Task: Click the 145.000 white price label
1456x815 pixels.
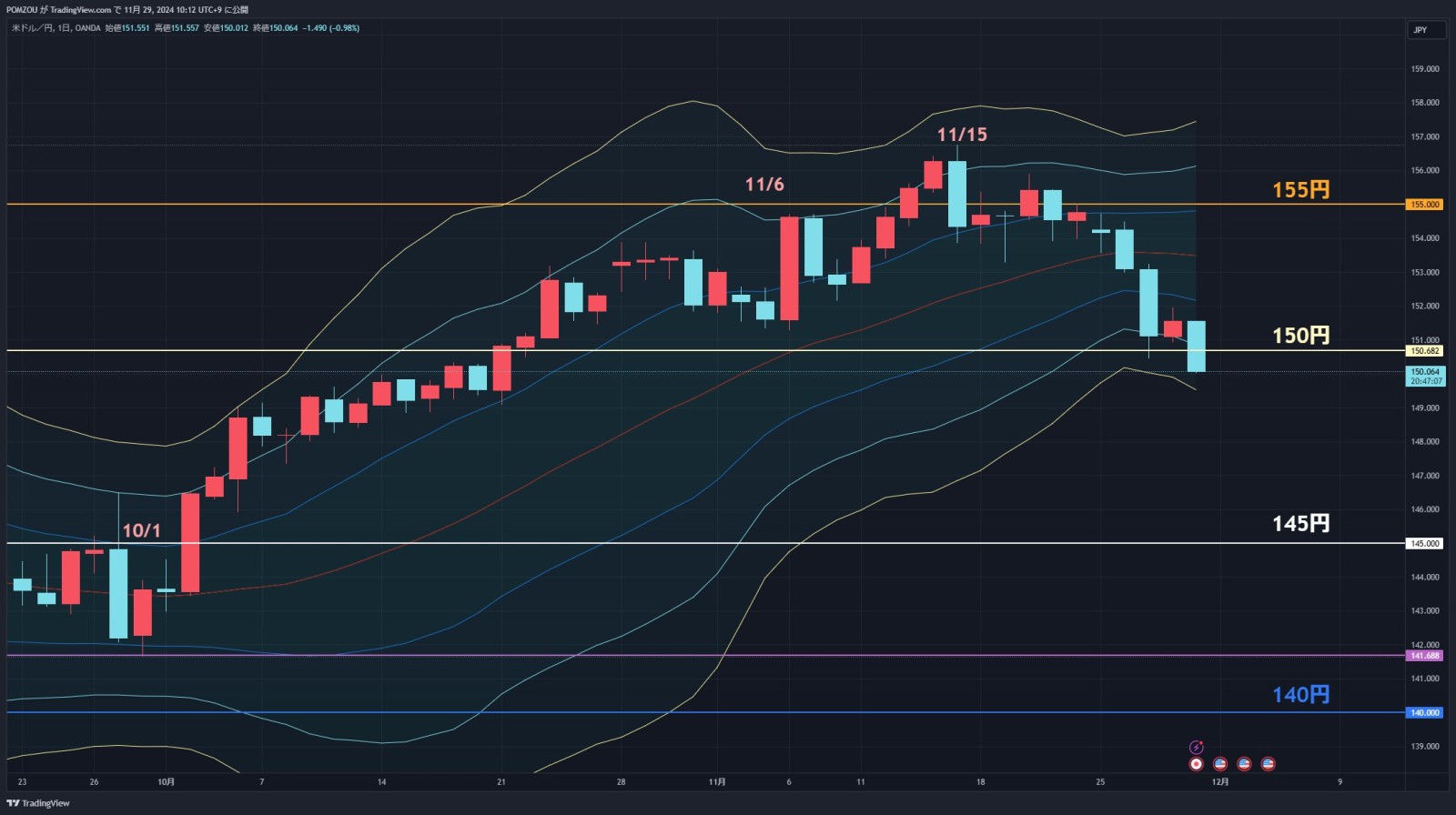Action: (x=1425, y=544)
